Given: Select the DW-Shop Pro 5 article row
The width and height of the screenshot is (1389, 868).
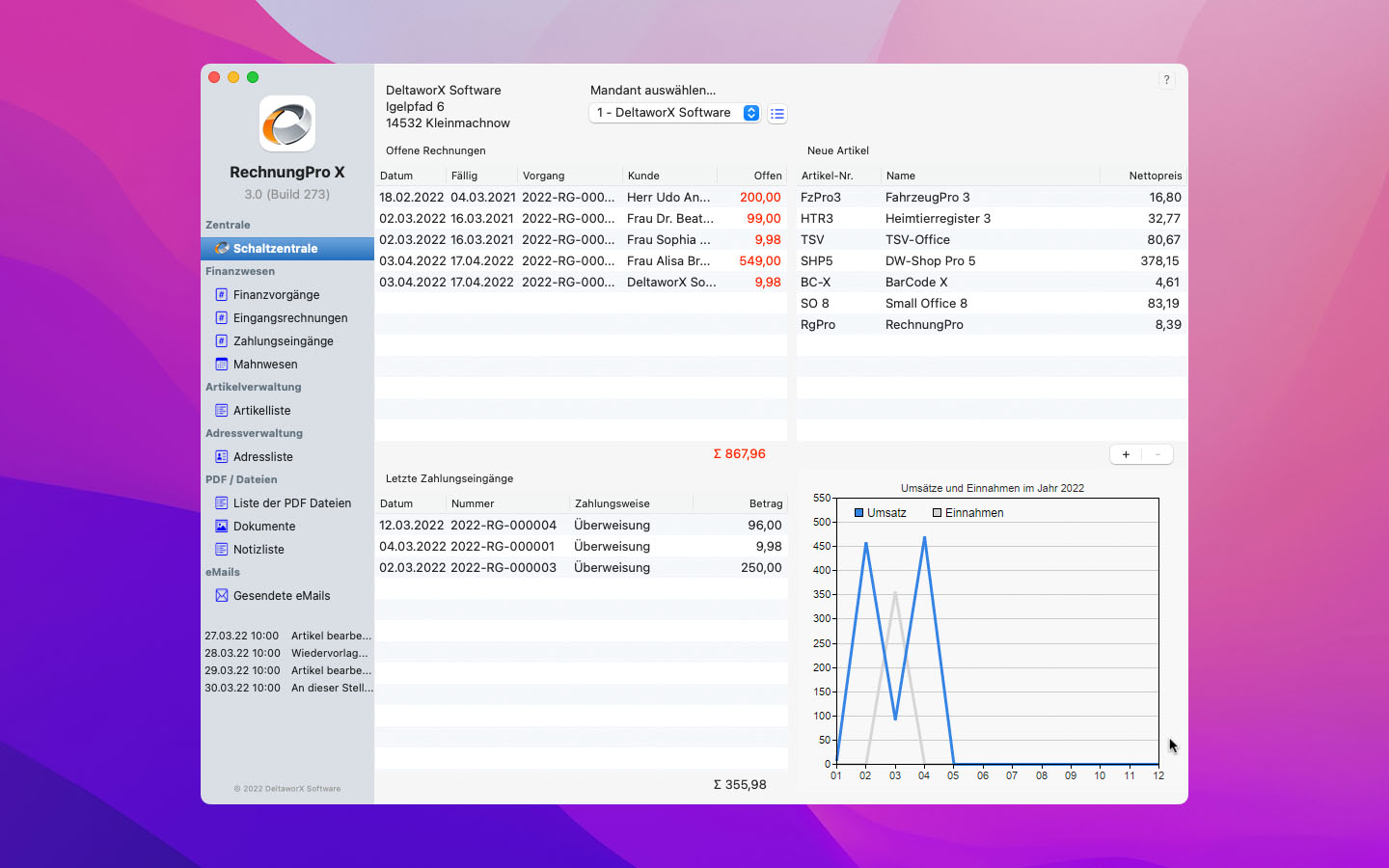Looking at the screenshot, I should pos(991,261).
